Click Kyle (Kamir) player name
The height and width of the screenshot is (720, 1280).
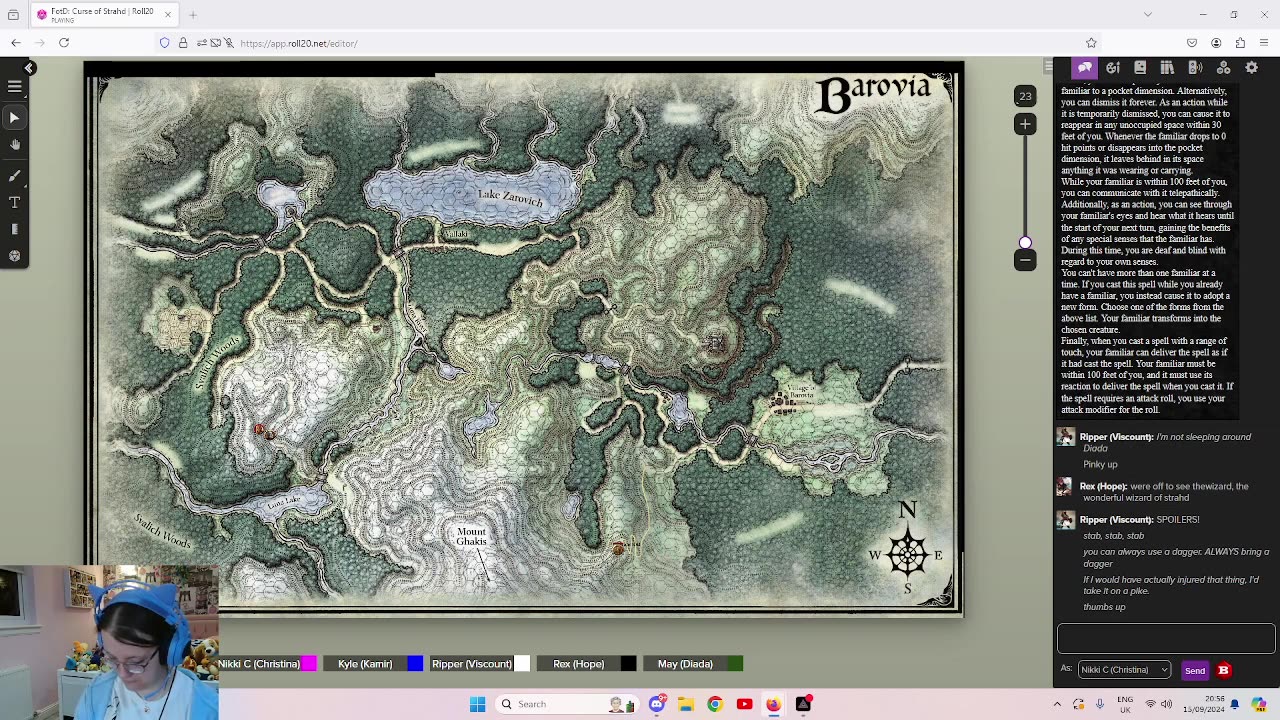click(x=365, y=664)
